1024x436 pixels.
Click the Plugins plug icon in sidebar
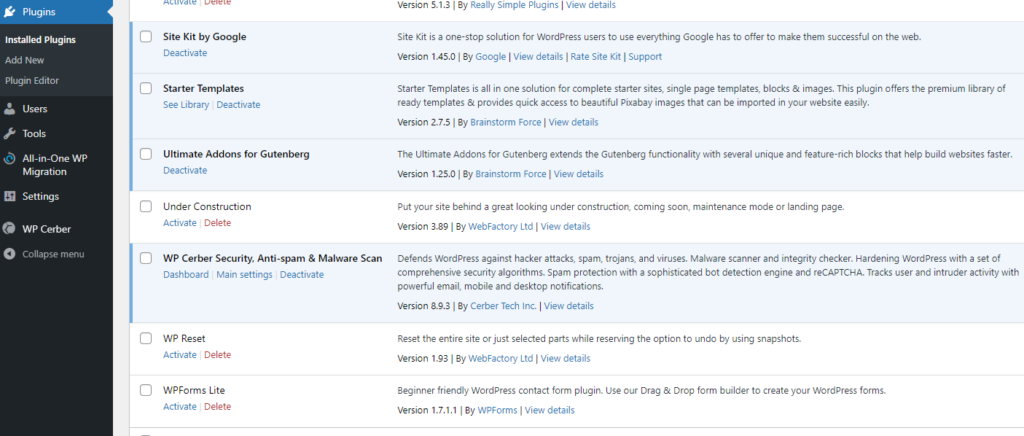coord(10,12)
